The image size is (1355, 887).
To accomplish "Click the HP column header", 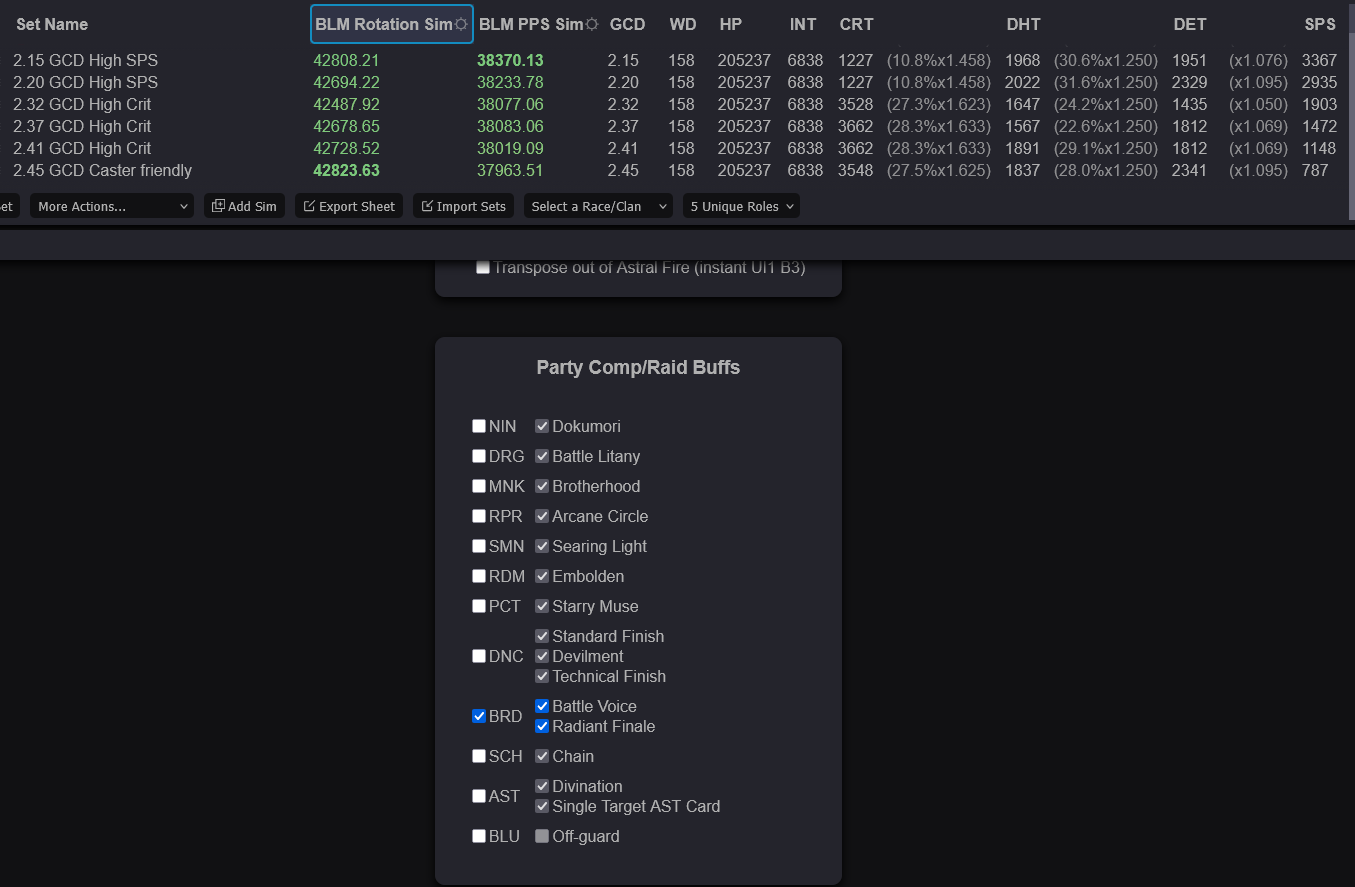I will click(730, 24).
